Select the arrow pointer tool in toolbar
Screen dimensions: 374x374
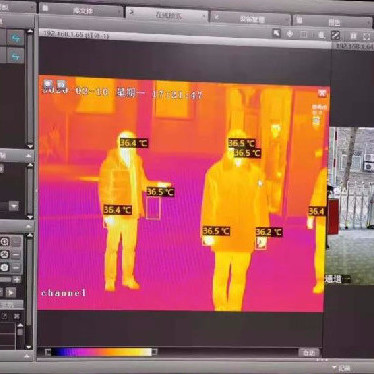pos(276,33)
